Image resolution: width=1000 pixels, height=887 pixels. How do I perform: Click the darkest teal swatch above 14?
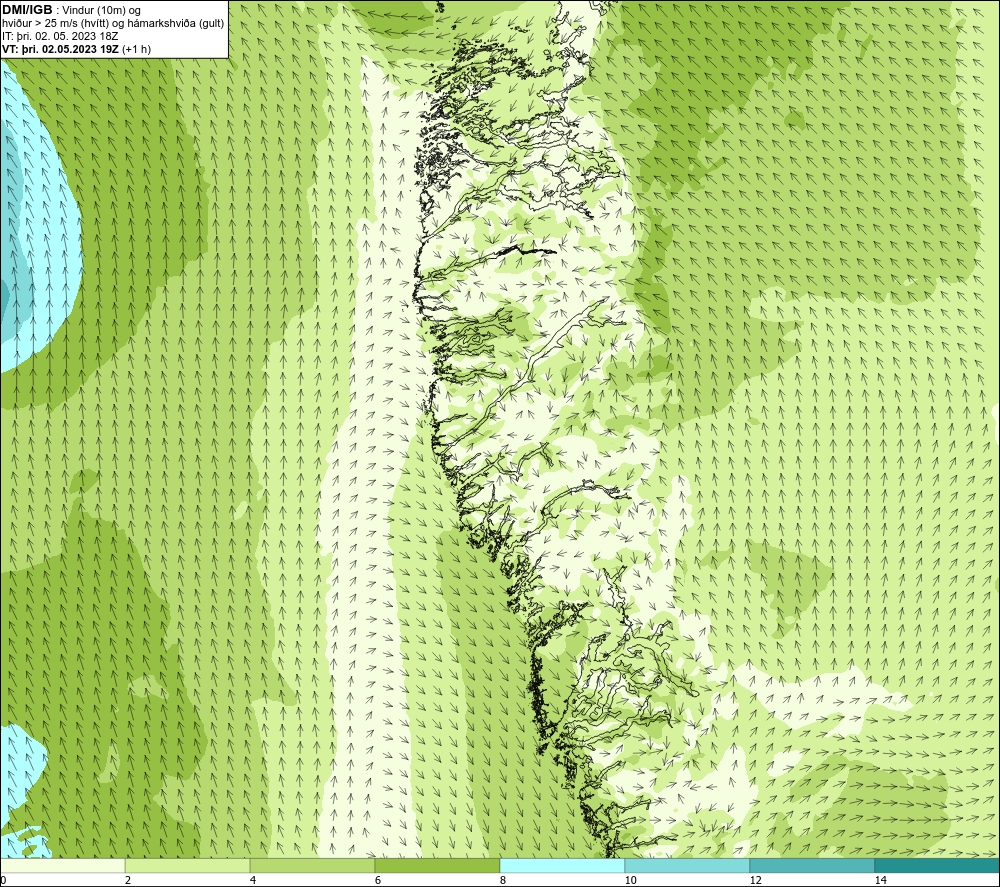[938, 866]
